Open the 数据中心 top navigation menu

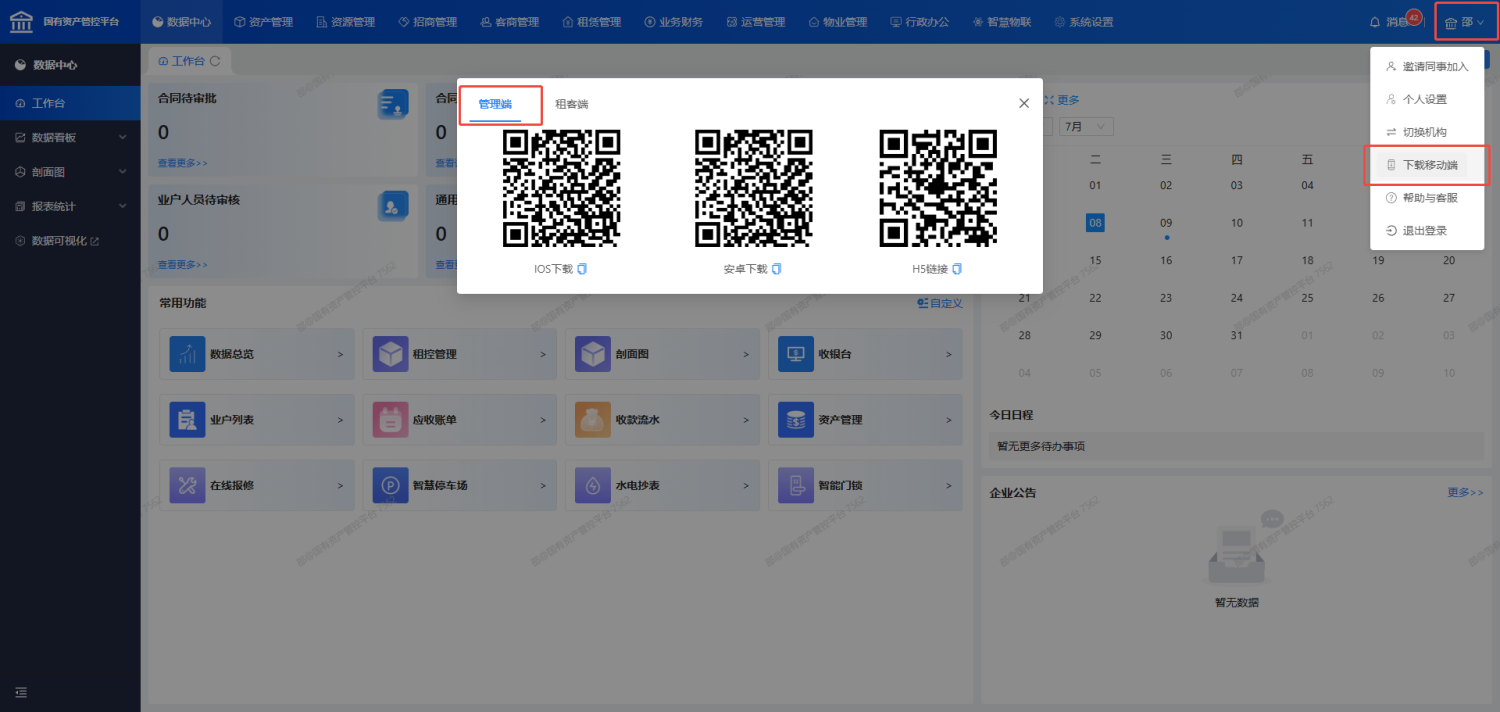(182, 22)
